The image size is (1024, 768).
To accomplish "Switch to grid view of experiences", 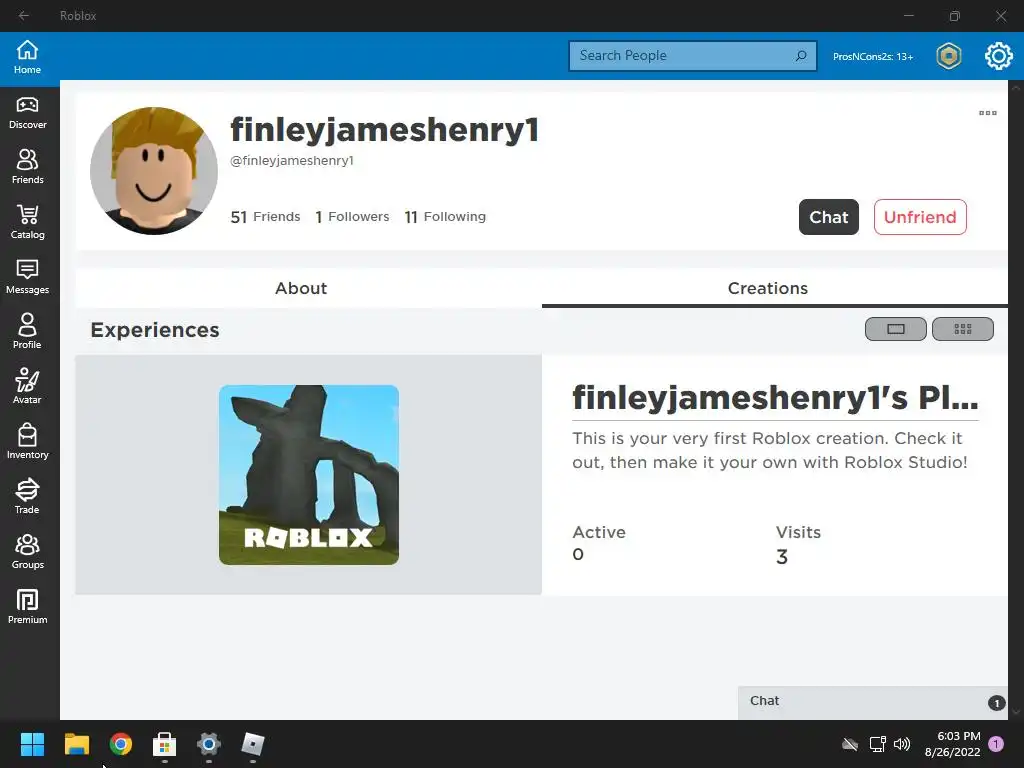I will click(963, 329).
